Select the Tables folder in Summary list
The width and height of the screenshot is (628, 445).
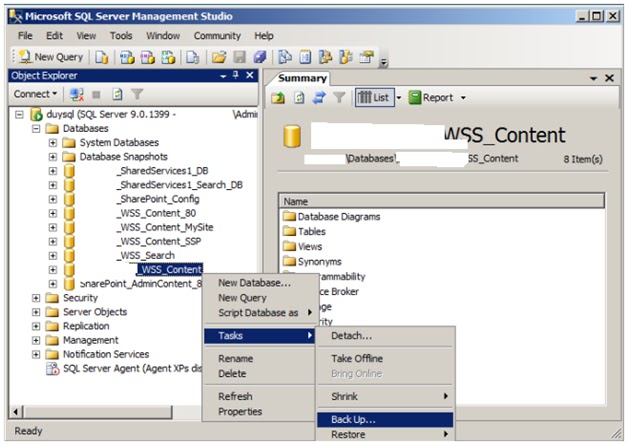pos(304,232)
